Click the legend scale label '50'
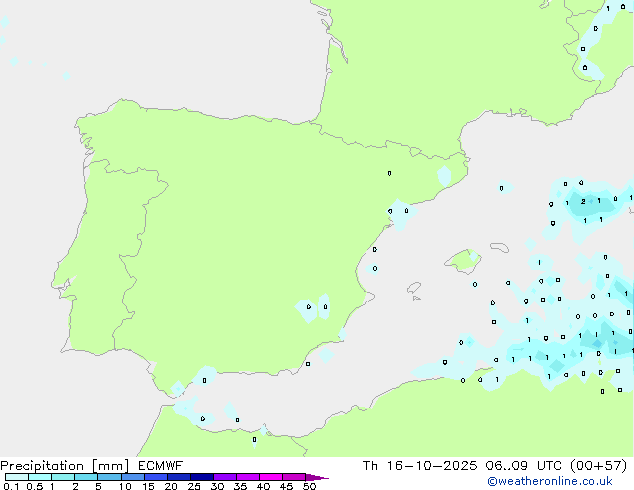This screenshot has height=490, width=634. coord(309,486)
